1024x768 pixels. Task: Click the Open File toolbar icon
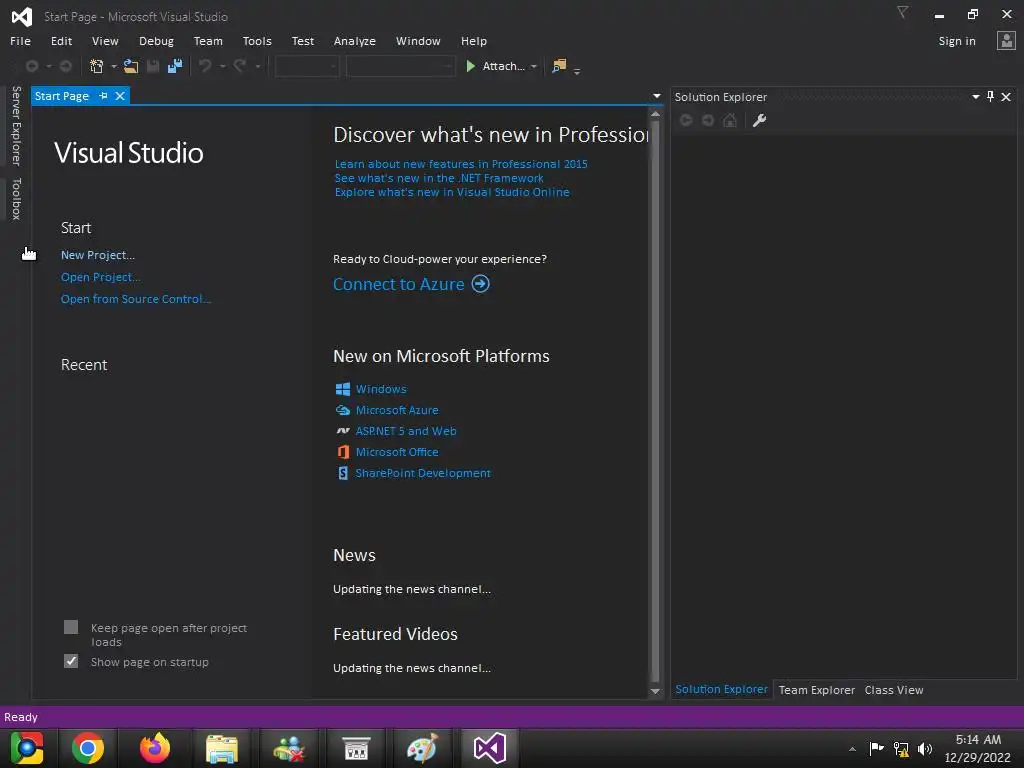131,66
